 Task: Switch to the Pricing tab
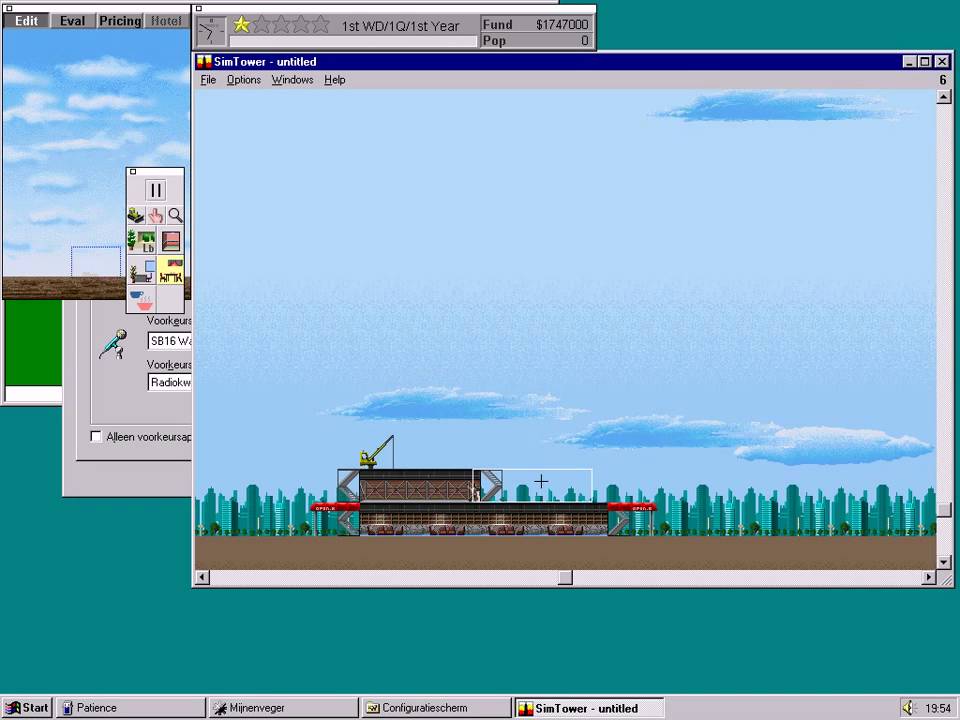click(x=120, y=21)
